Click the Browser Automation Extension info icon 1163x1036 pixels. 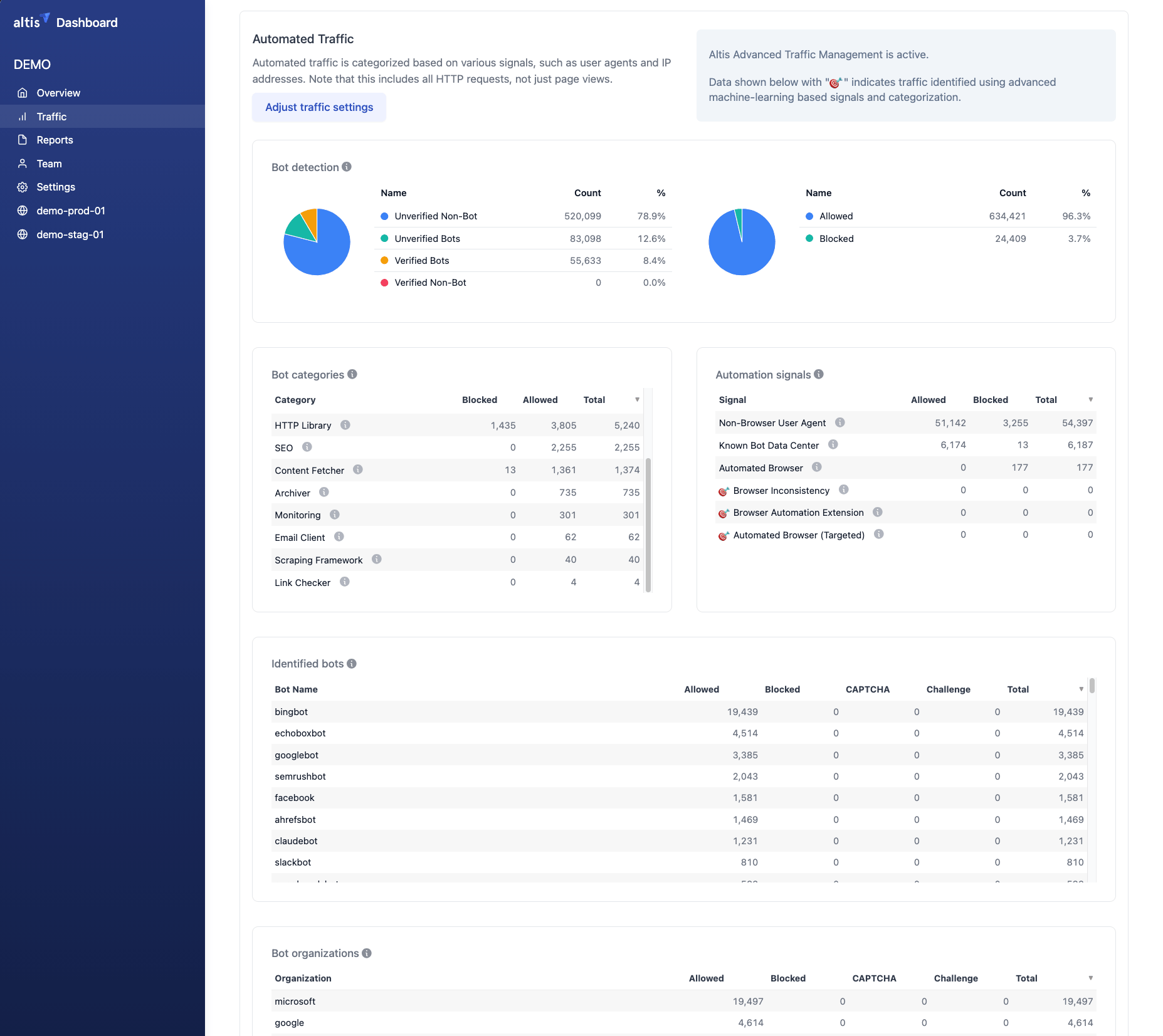click(x=878, y=512)
